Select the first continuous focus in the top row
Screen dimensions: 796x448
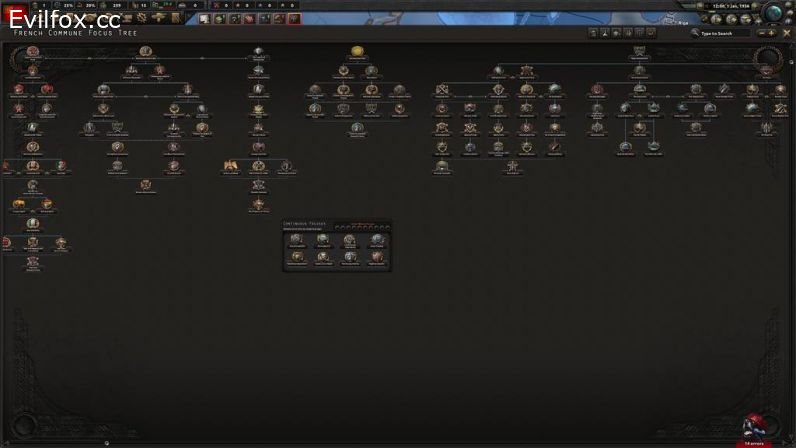tap(296, 240)
